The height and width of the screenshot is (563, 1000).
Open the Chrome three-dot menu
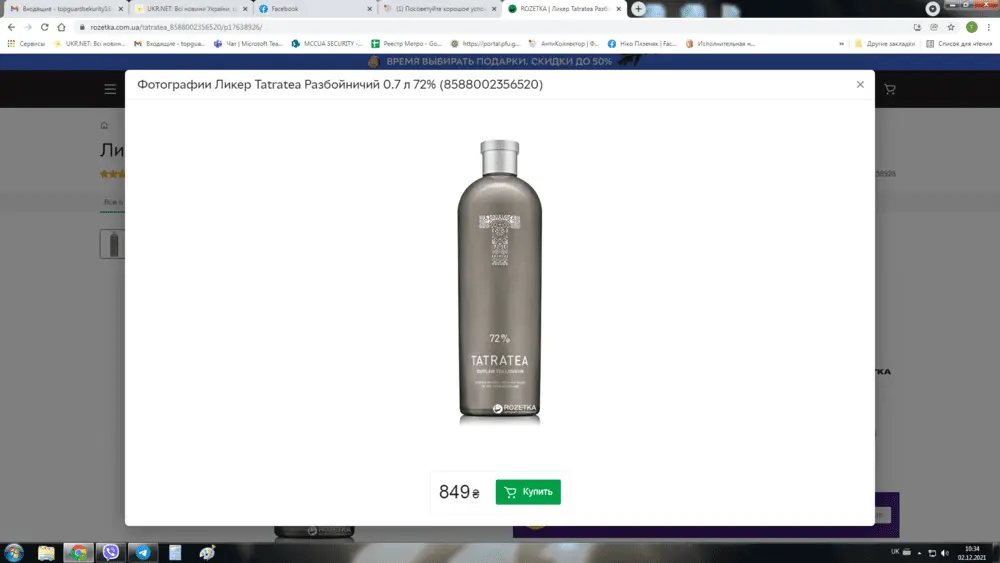click(x=989, y=27)
